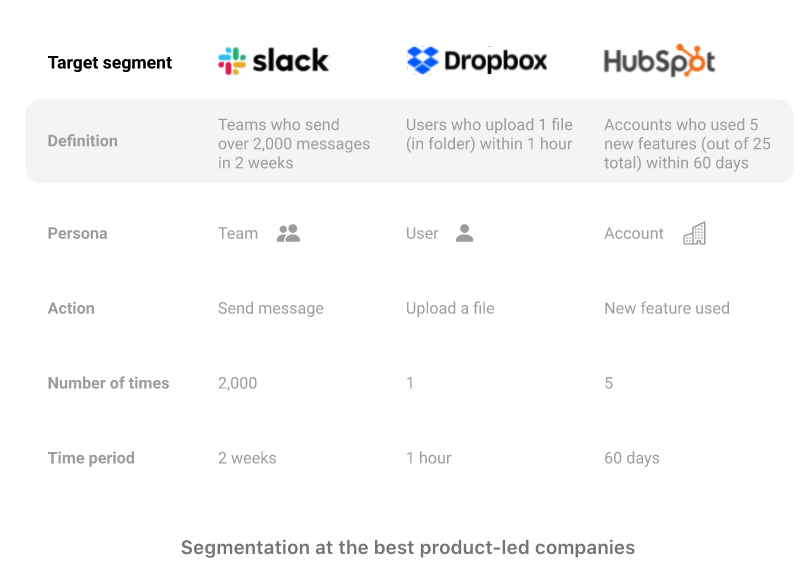Click the Number of times label
Image resolution: width=804 pixels, height=571 pixels.
pyautogui.click(x=108, y=383)
